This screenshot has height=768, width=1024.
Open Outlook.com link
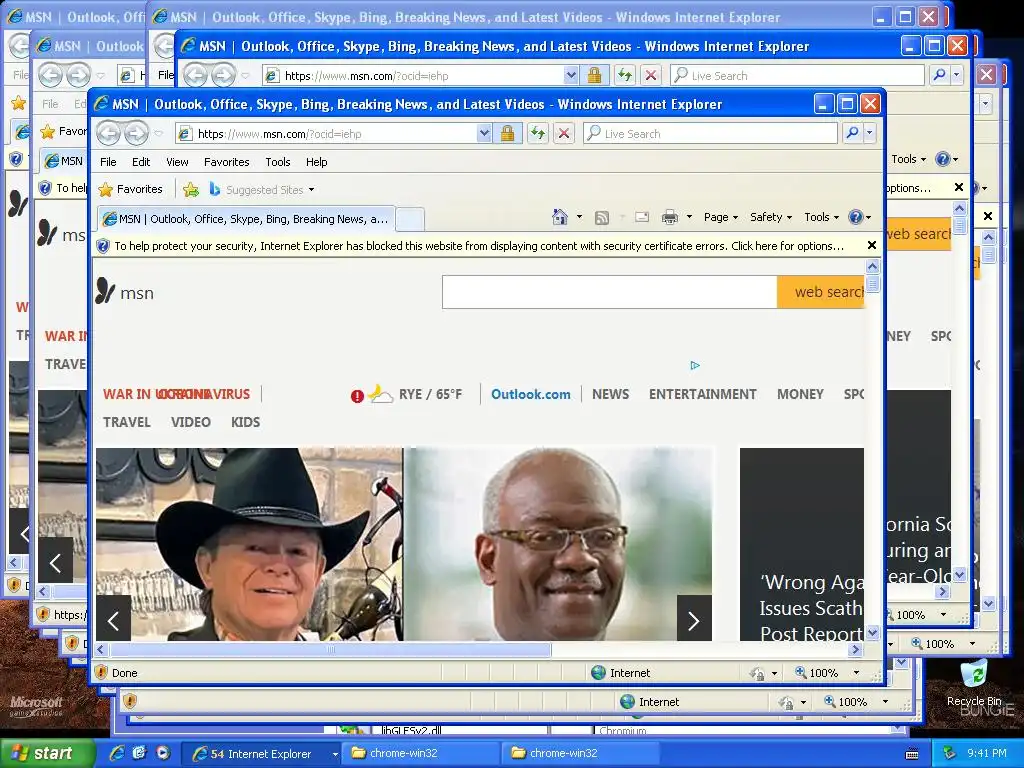(530, 394)
